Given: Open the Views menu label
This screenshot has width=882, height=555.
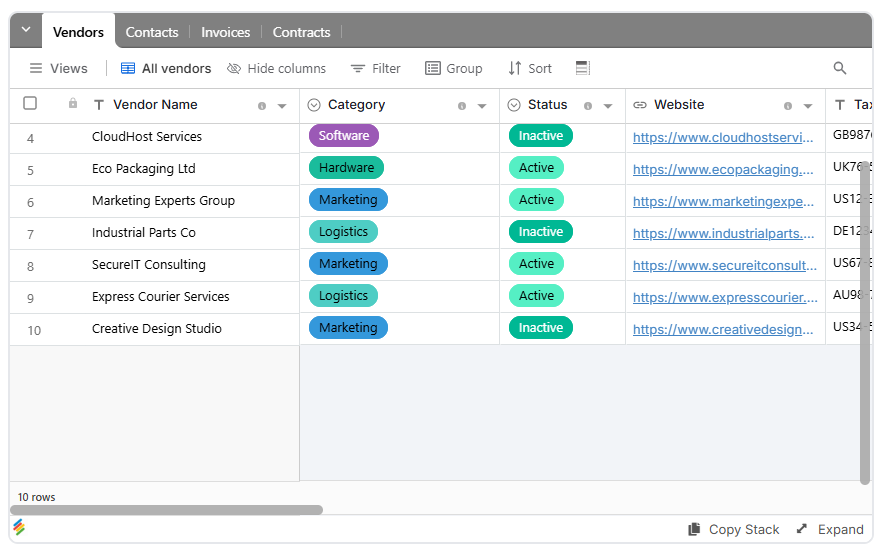Looking at the screenshot, I should [69, 68].
